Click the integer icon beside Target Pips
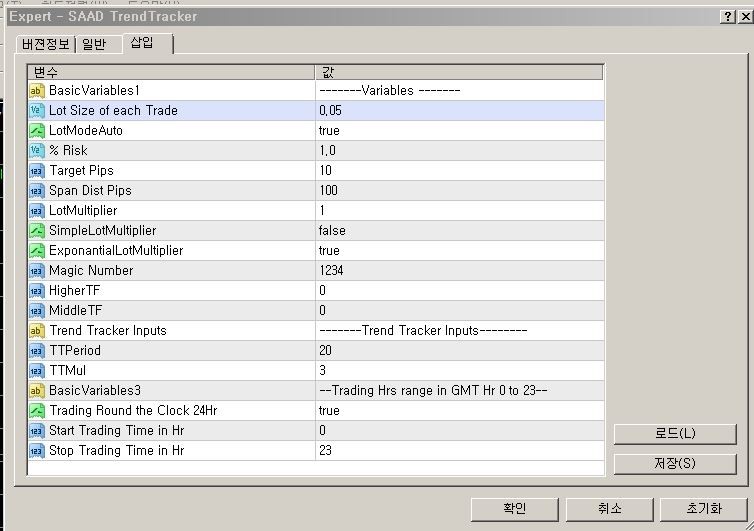 coord(37,171)
